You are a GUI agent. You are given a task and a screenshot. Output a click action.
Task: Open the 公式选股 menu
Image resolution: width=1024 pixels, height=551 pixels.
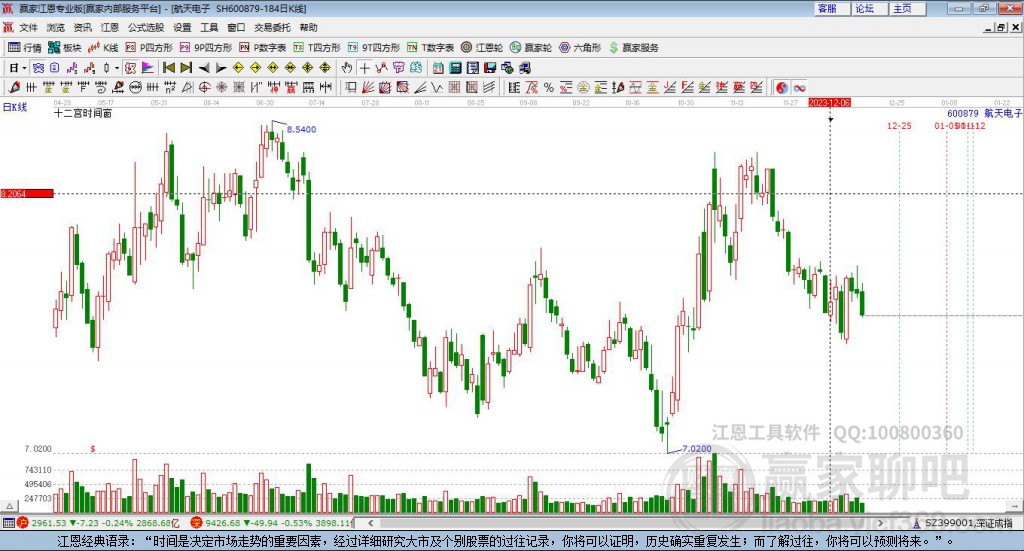click(x=146, y=27)
